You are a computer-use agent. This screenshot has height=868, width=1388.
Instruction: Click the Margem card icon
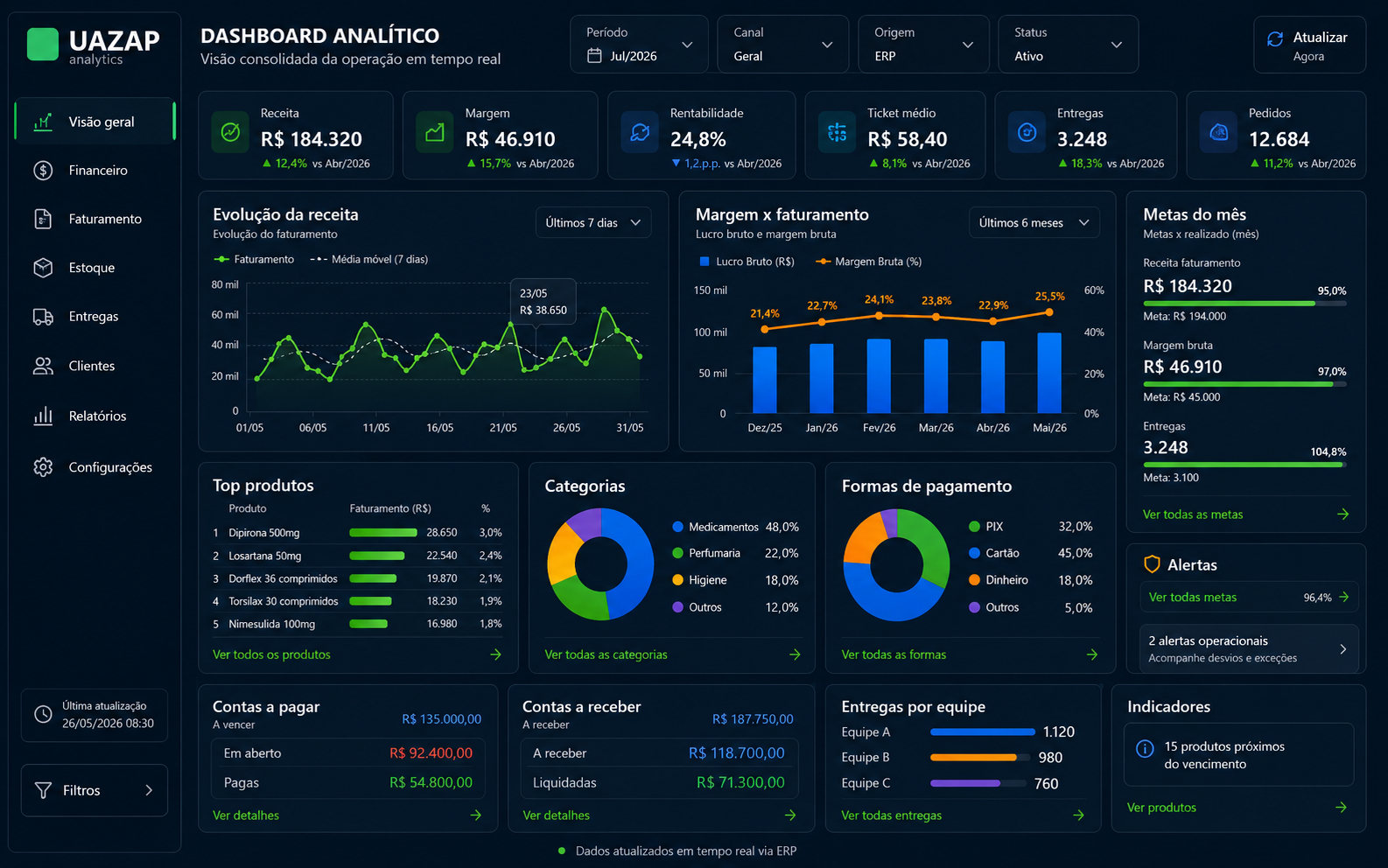[435, 132]
